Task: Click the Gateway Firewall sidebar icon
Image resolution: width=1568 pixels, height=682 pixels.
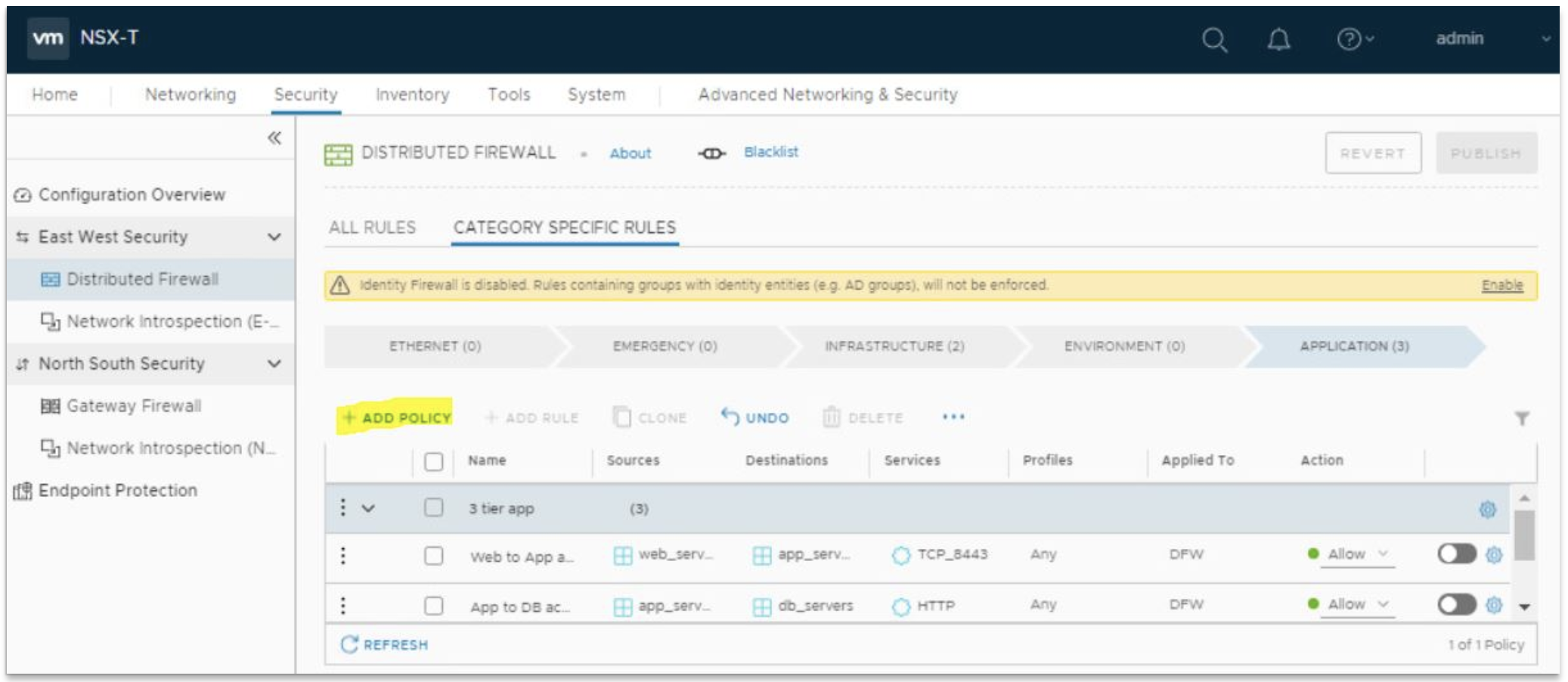Action: click(50, 407)
